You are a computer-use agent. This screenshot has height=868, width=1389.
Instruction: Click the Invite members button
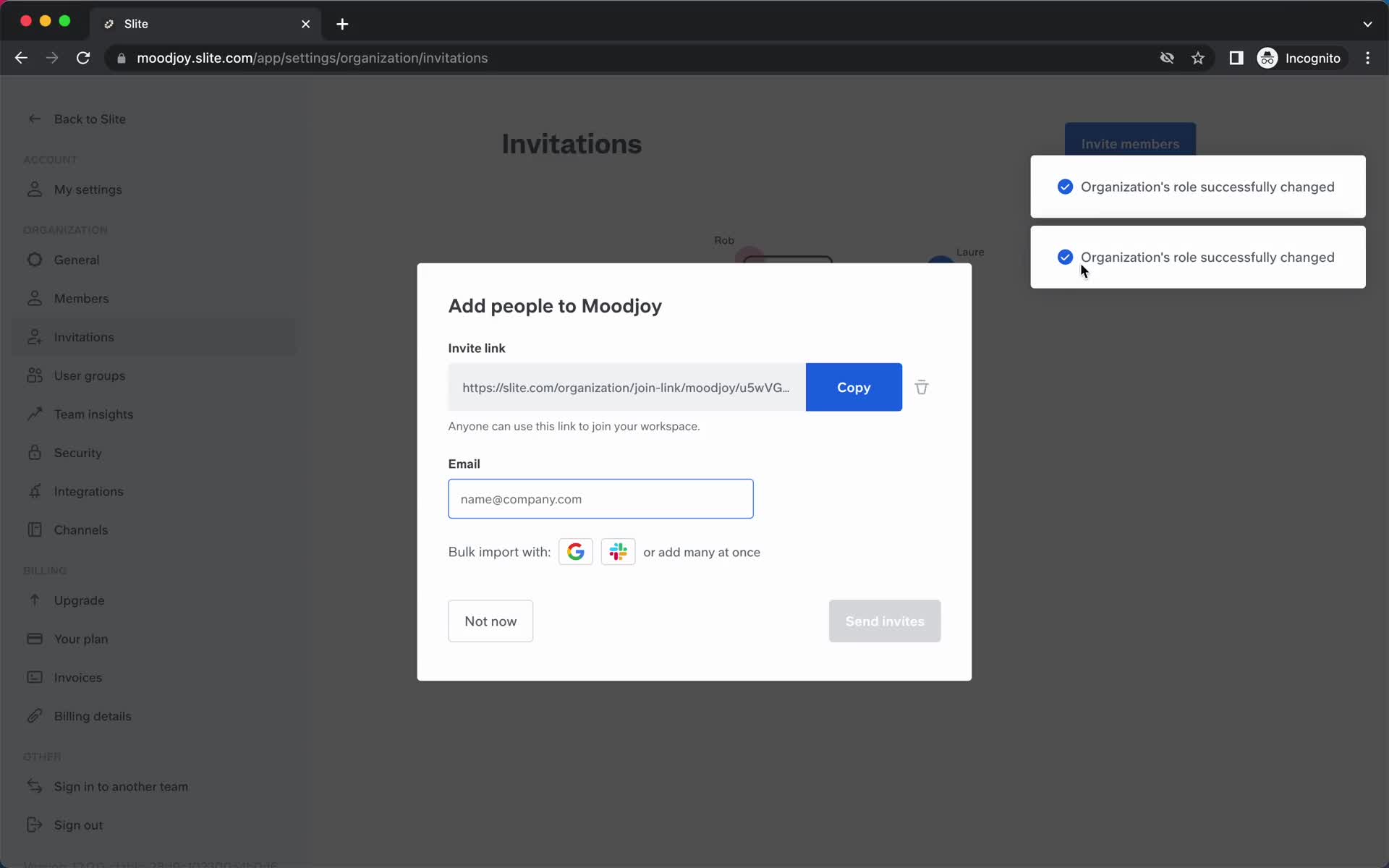1130,143
